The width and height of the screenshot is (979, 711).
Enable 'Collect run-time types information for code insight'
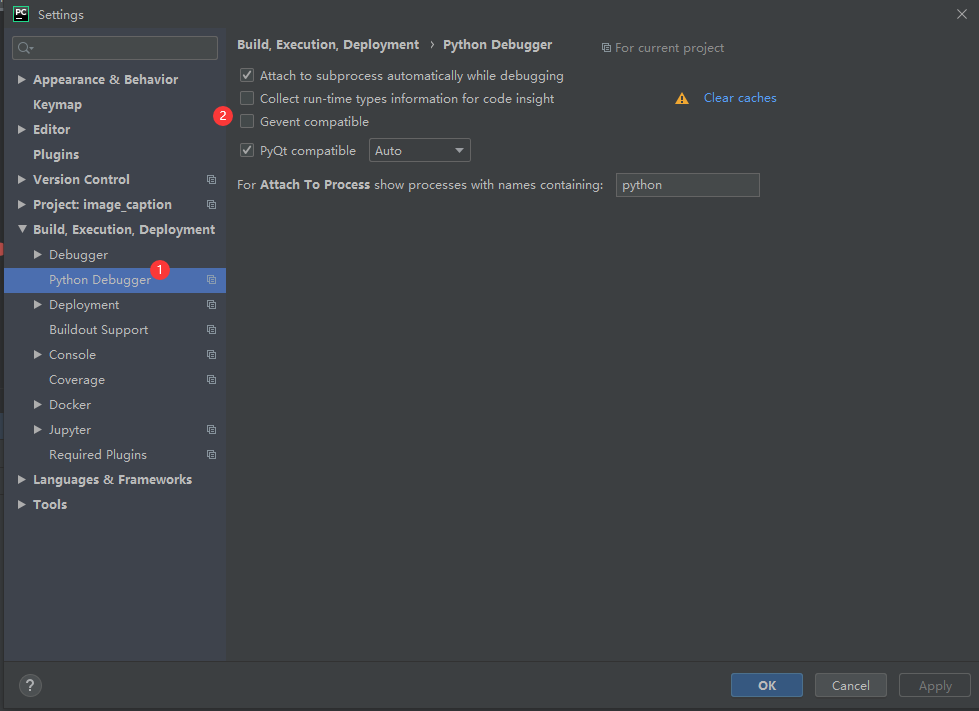point(245,97)
